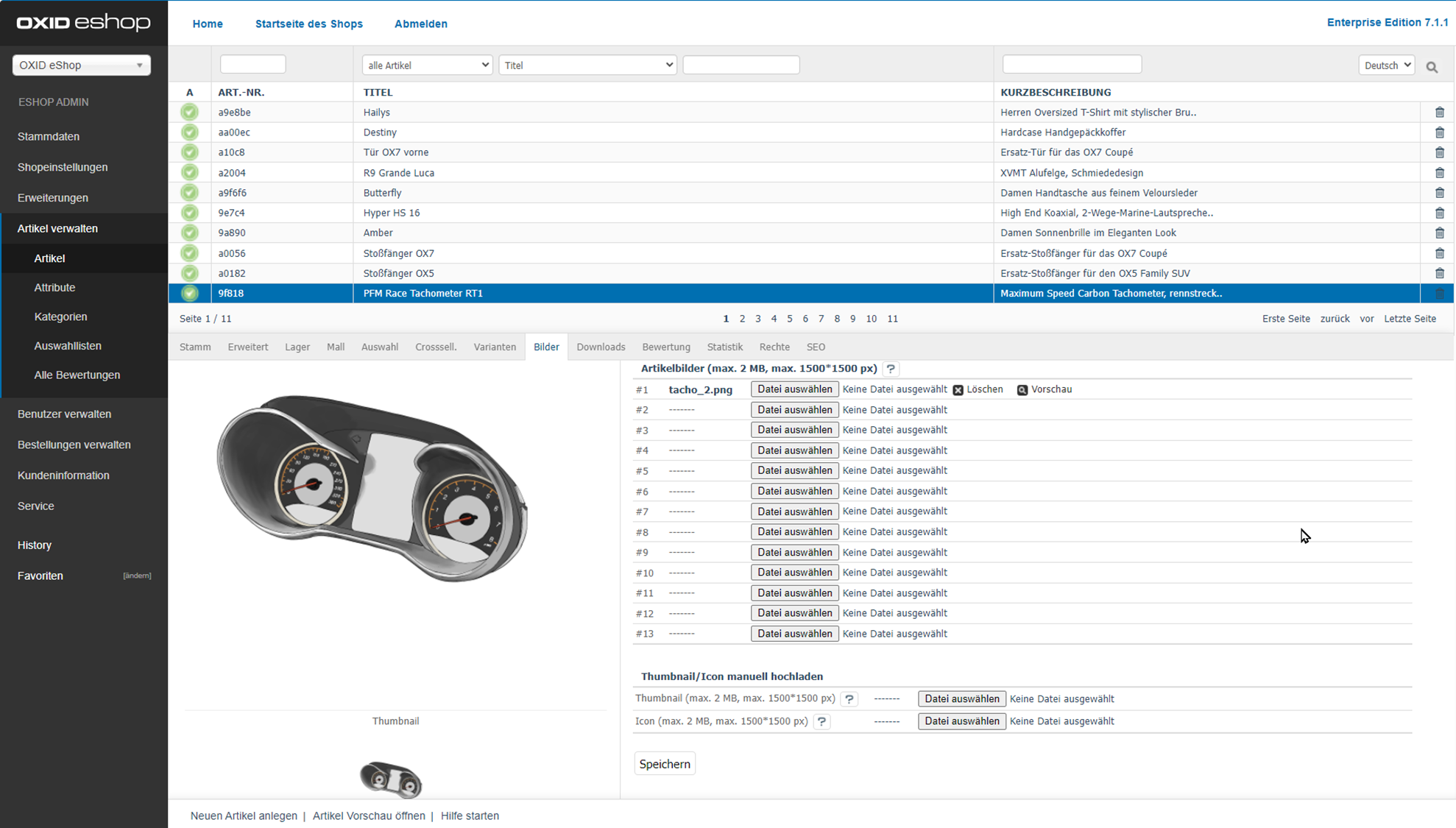
Task: Click trash icon for Stoßfänger OX5 row
Action: pos(1439,273)
